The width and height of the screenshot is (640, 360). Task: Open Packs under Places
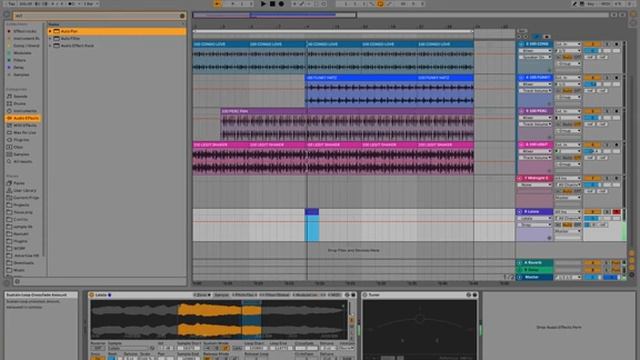(19, 183)
